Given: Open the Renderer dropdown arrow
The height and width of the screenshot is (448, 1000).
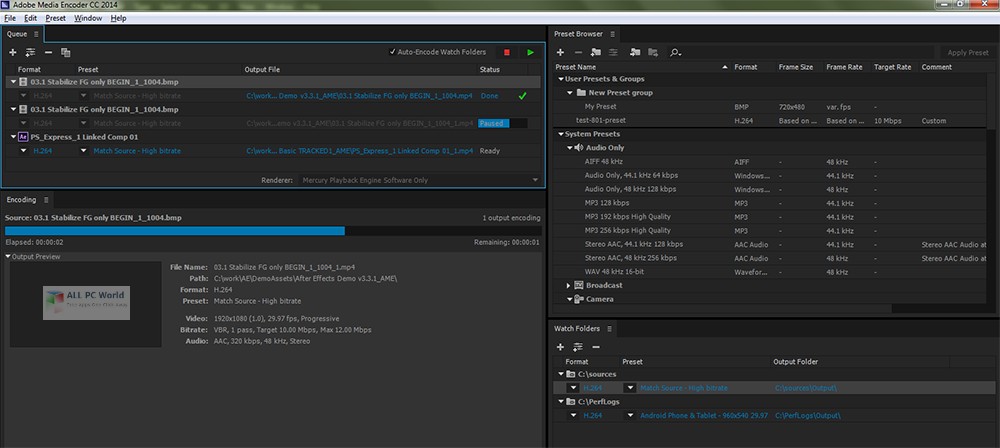Looking at the screenshot, I should (x=535, y=181).
